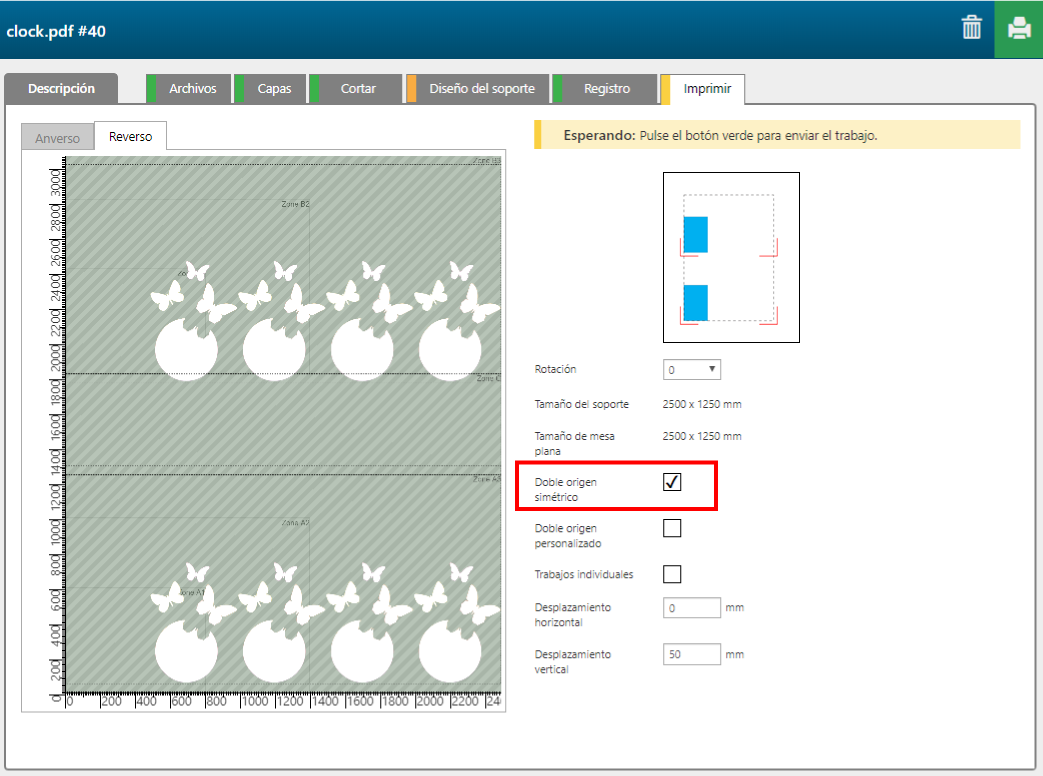
Task: Click the upper blue rectangle in layout diagram
Action: (x=695, y=234)
